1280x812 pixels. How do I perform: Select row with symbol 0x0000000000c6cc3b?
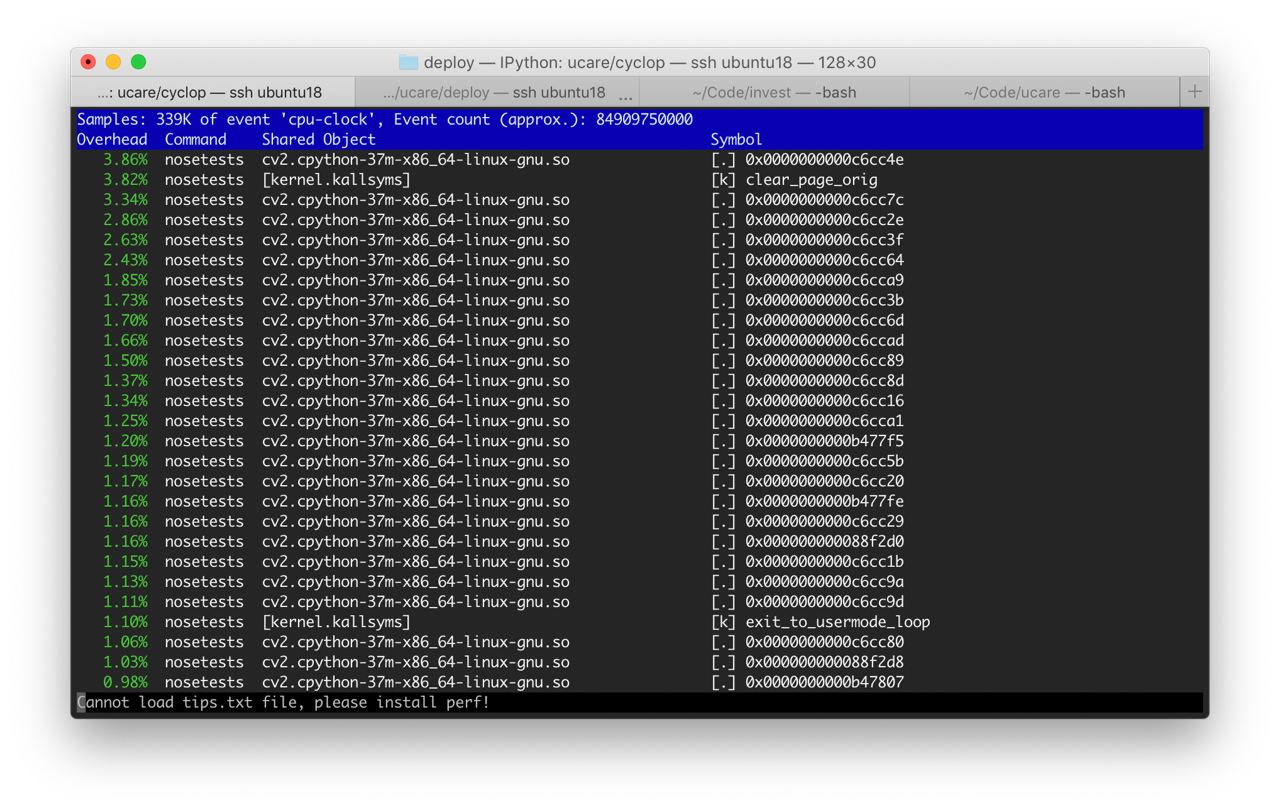coord(640,300)
